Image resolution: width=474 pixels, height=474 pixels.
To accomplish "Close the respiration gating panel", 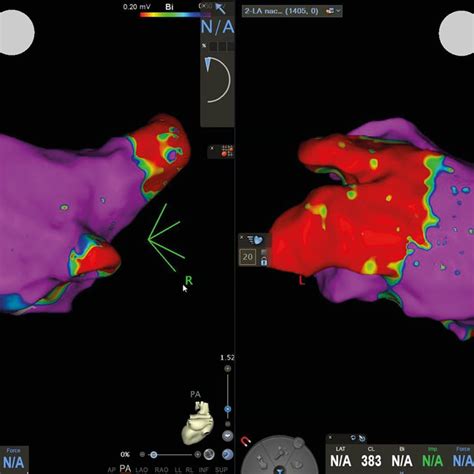I will (242, 237).
